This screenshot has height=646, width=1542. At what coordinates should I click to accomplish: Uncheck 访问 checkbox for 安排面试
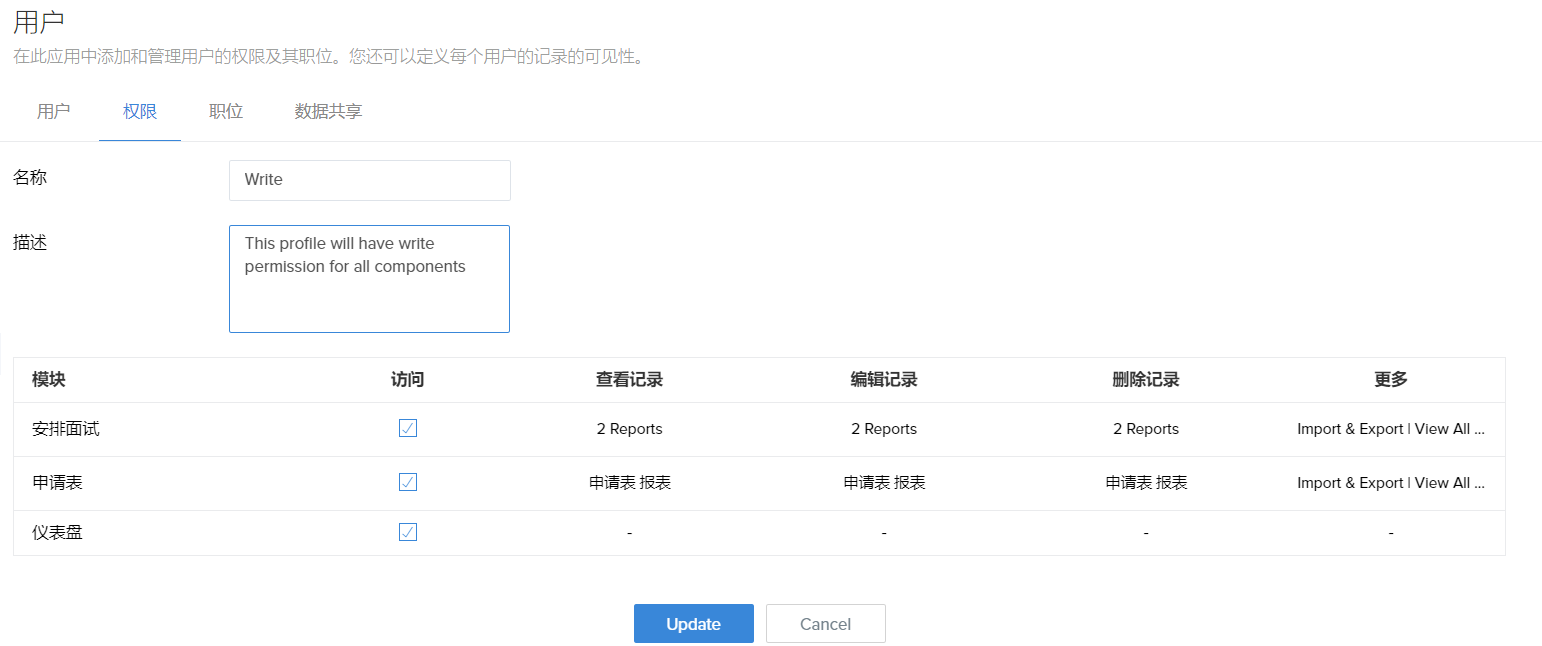408,429
